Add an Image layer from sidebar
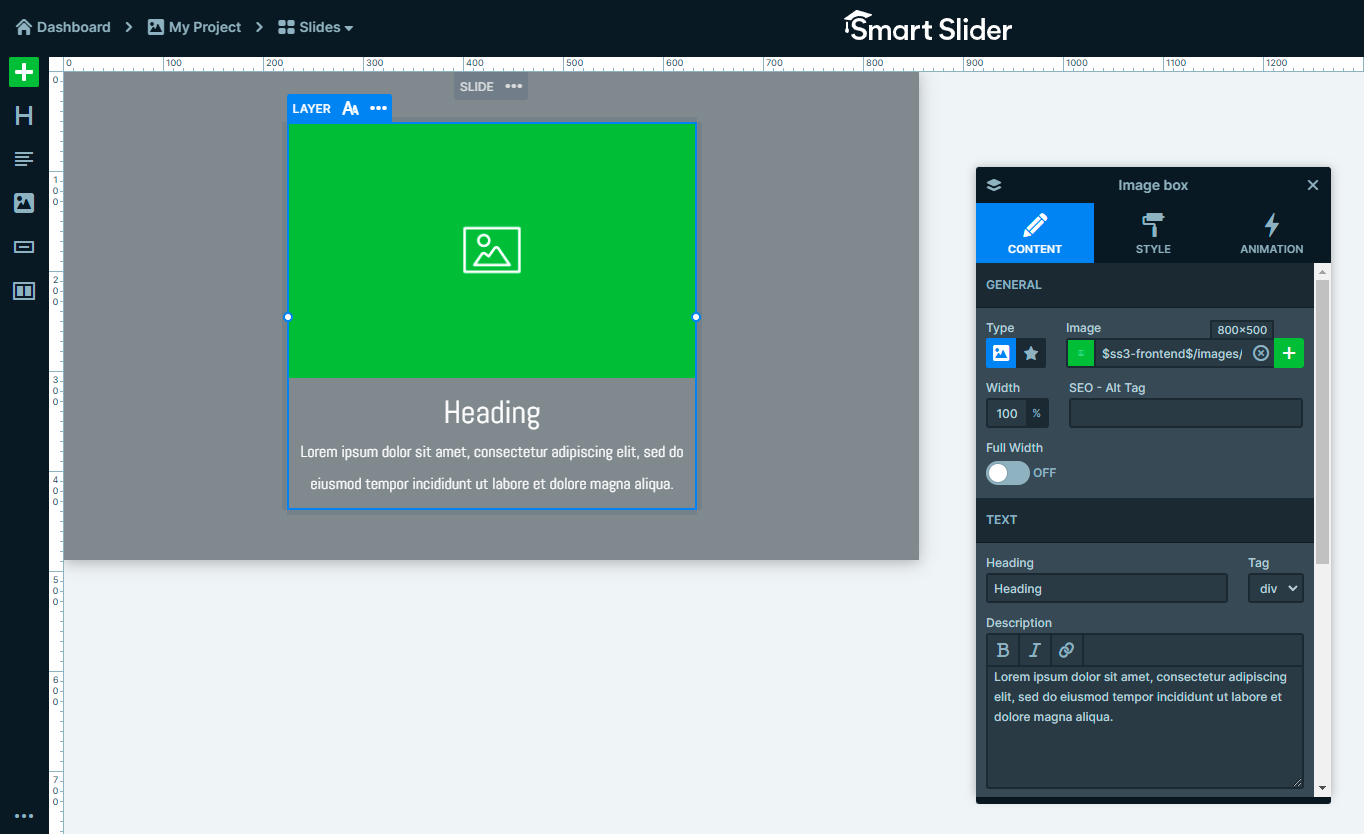Viewport: 1364px width, 834px height. (x=24, y=203)
